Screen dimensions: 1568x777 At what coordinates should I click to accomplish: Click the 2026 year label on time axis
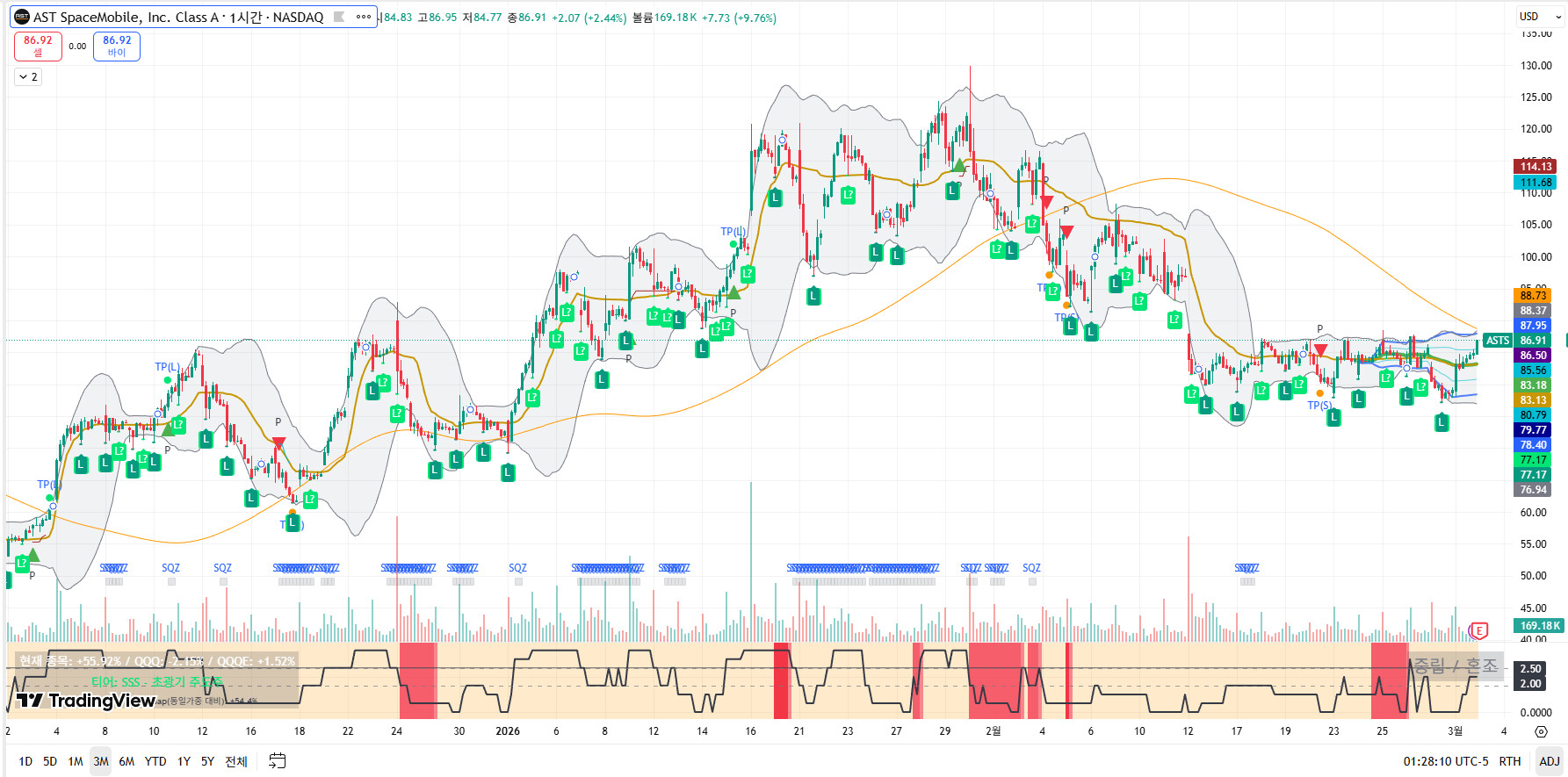(508, 731)
